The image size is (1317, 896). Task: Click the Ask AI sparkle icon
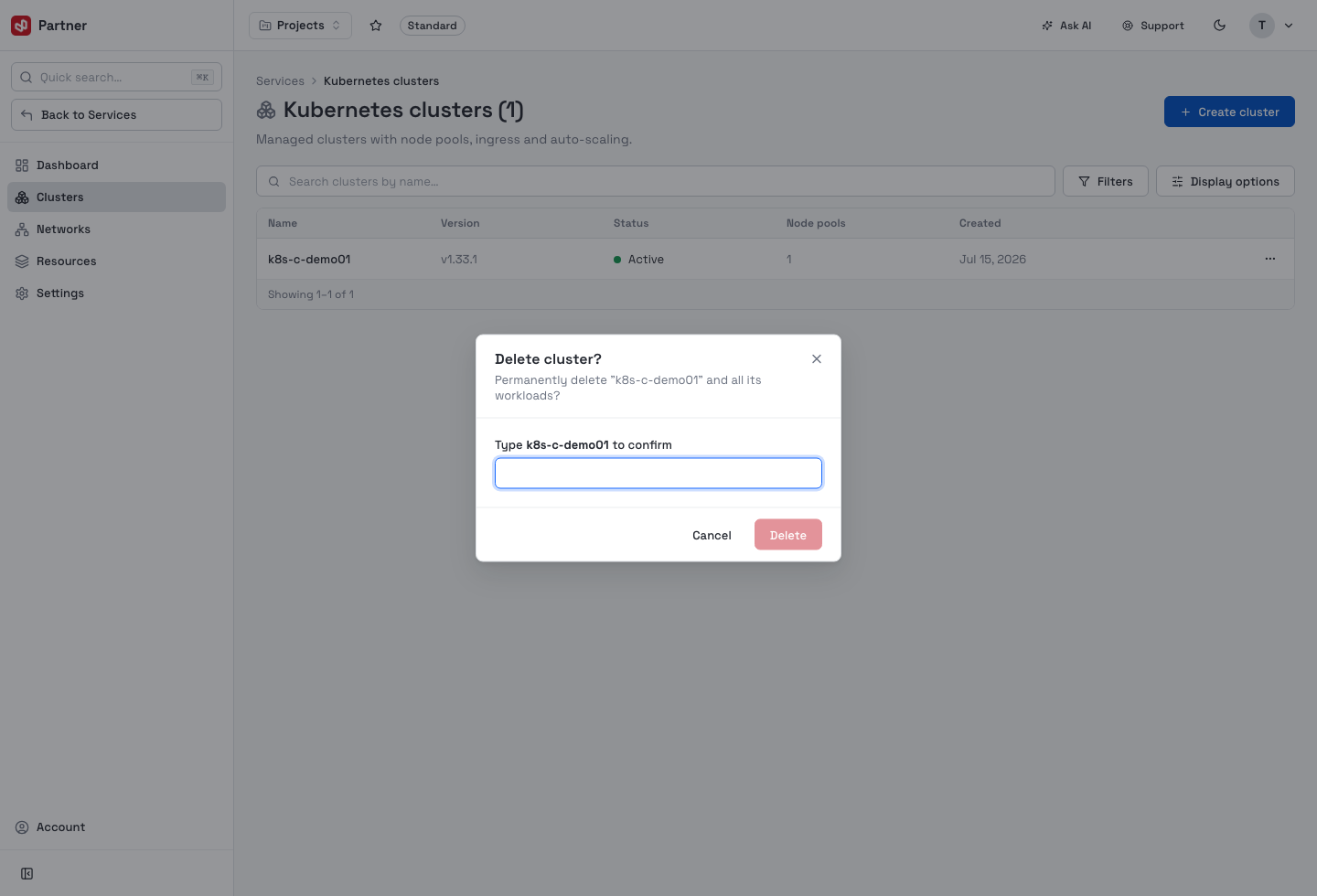[1047, 26]
